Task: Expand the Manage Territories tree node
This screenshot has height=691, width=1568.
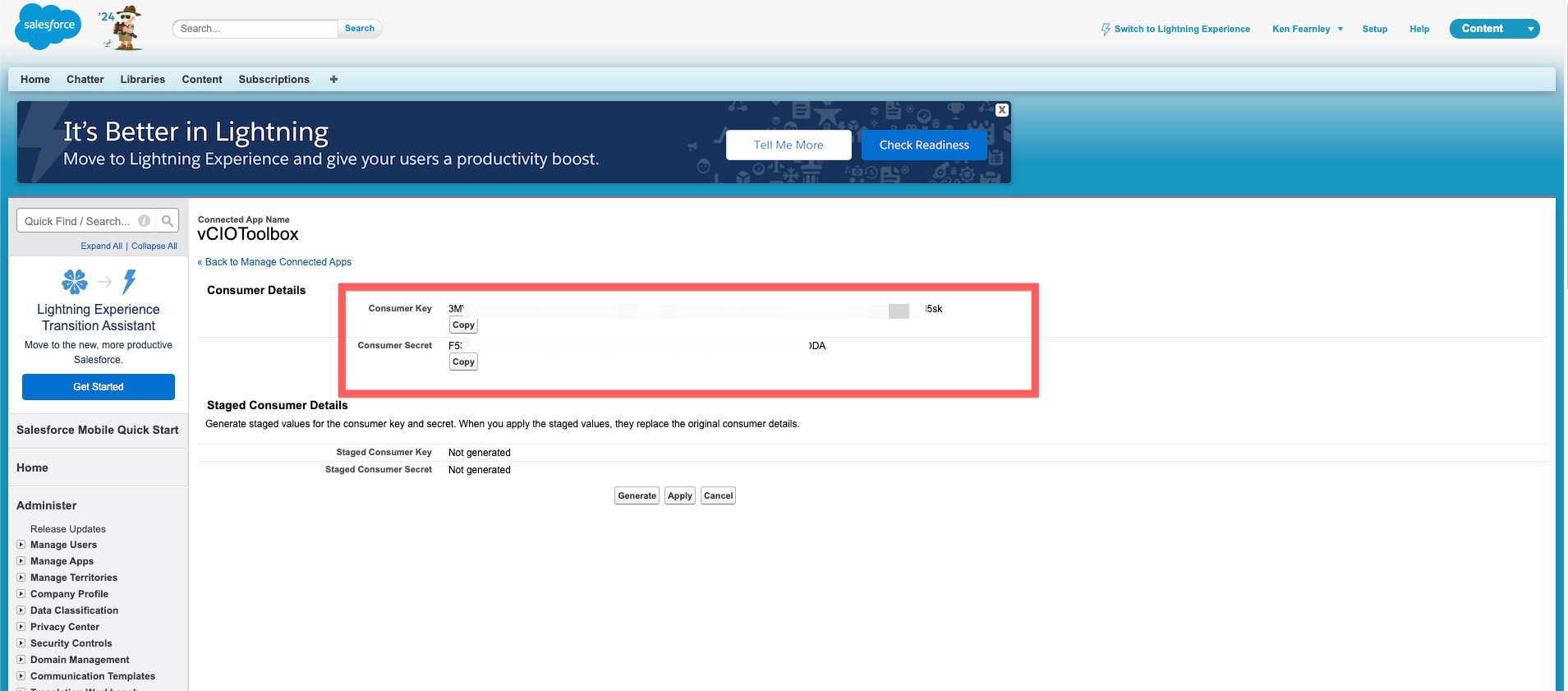Action: 21,577
